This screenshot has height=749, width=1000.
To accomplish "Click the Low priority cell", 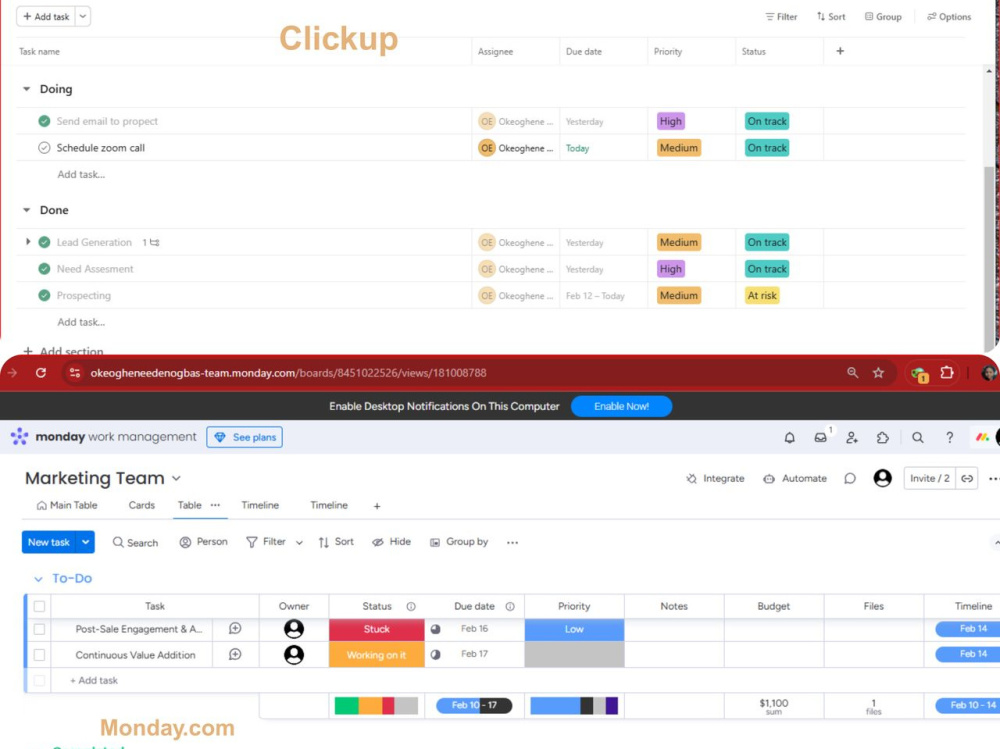I will [x=574, y=629].
